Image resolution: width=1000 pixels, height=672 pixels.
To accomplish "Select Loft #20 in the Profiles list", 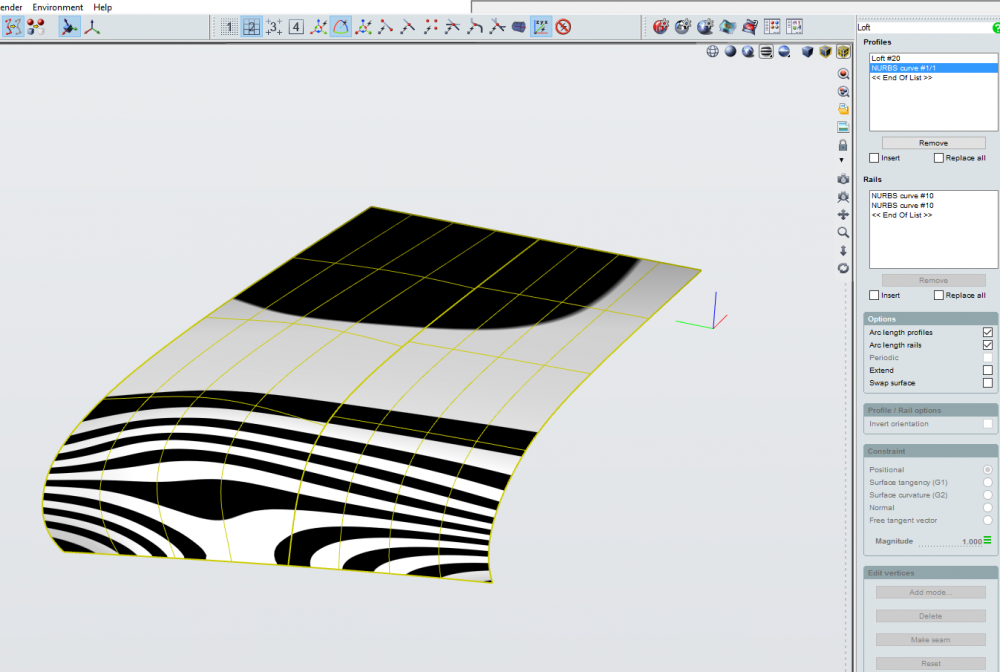I will 934,58.
